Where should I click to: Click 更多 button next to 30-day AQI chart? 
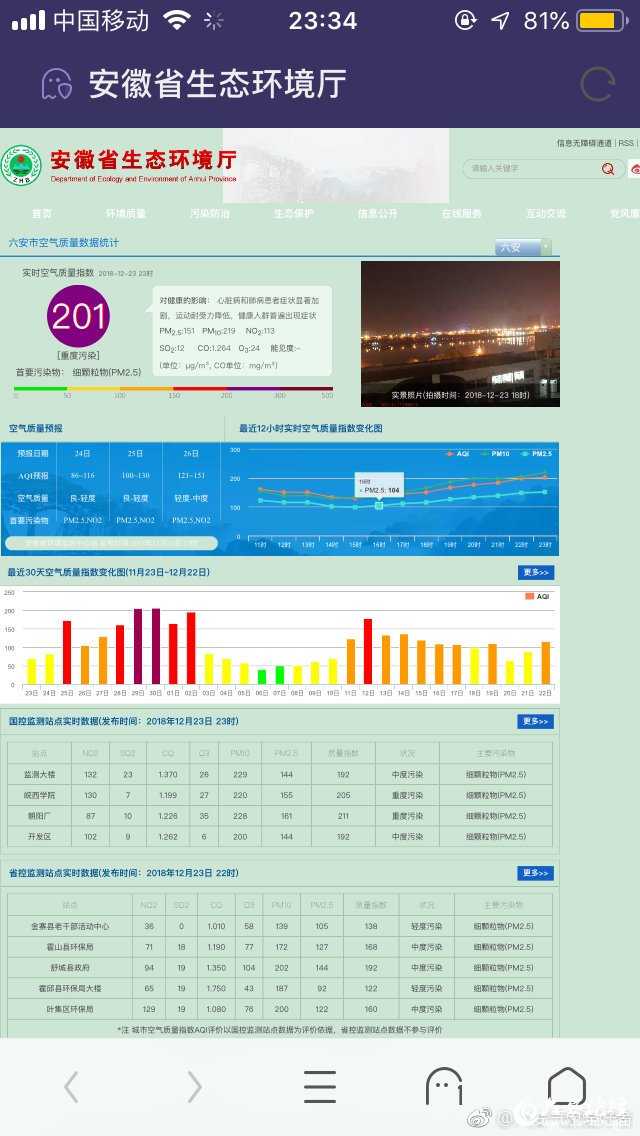click(x=535, y=573)
